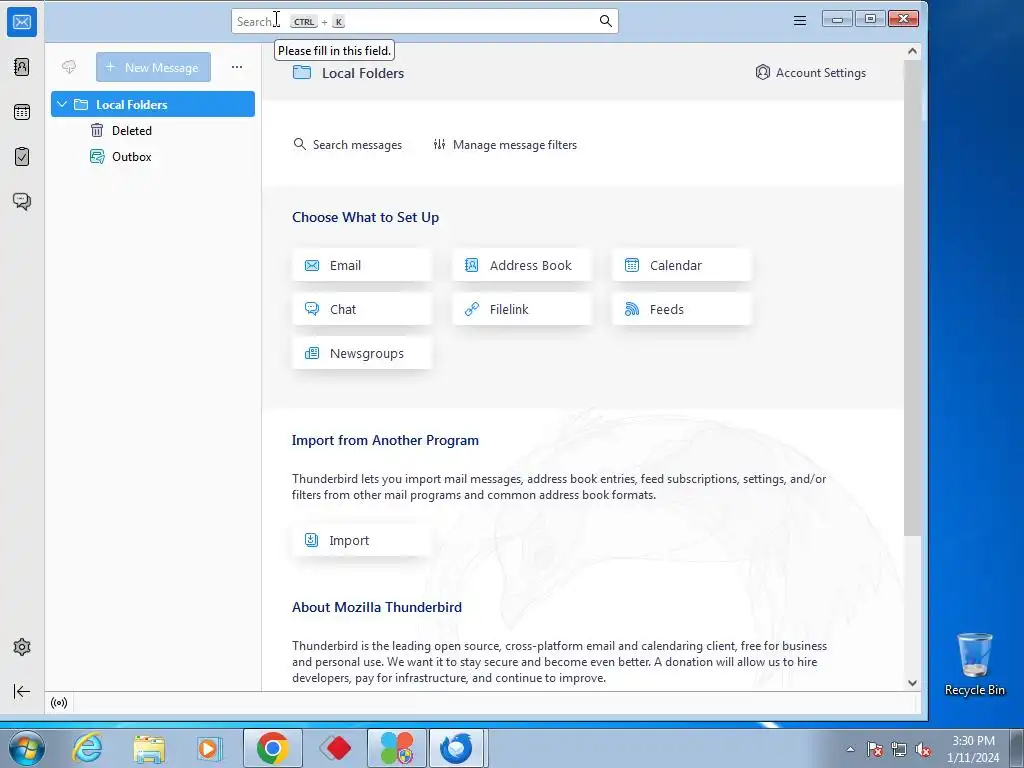The image size is (1024, 768).
Task: Set up a Calendar
Action: point(682,265)
